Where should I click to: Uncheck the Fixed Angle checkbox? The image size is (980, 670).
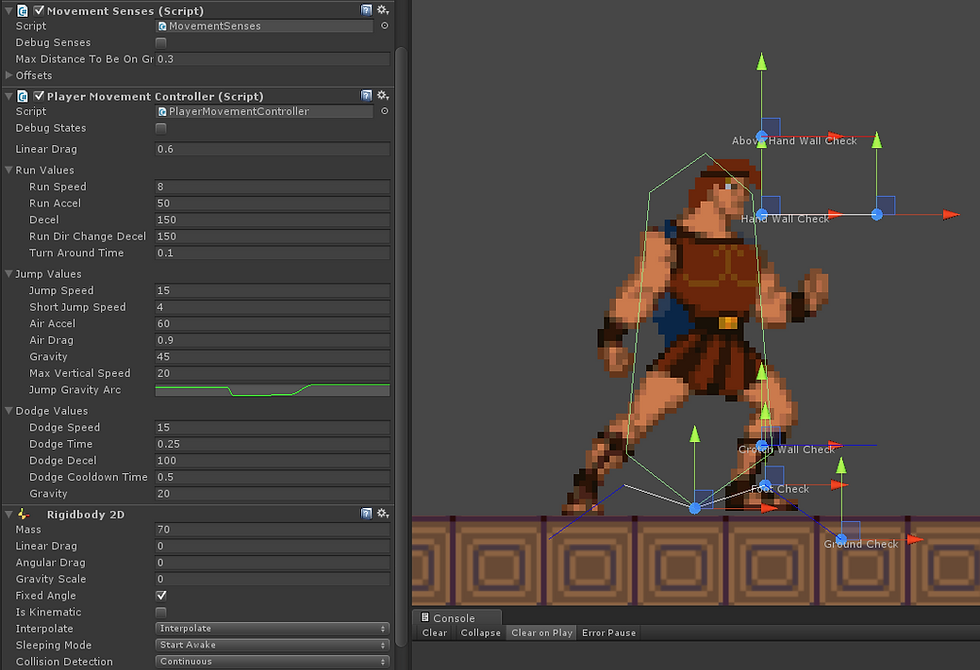pyautogui.click(x=161, y=596)
